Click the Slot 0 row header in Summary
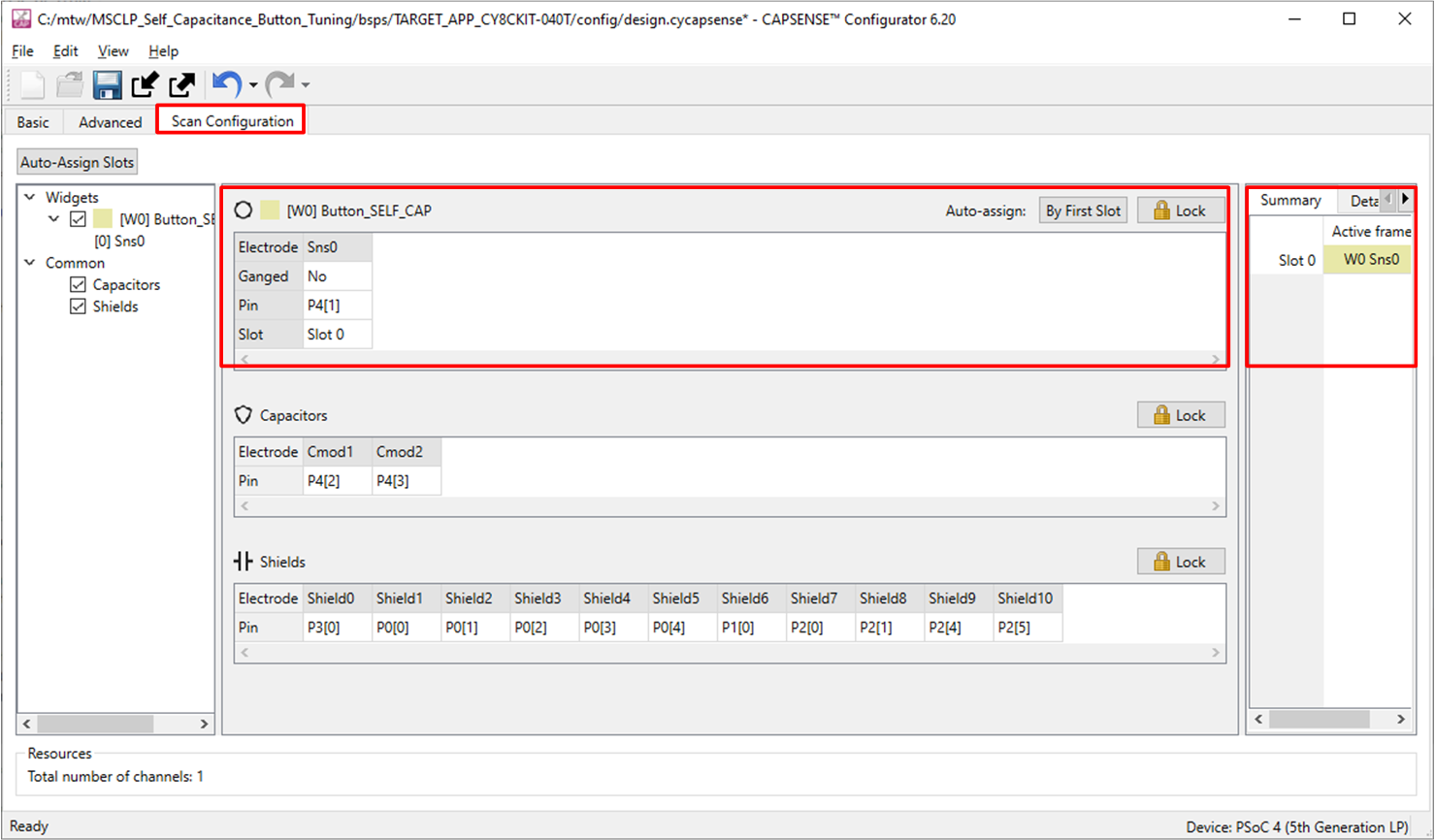 click(x=1287, y=260)
